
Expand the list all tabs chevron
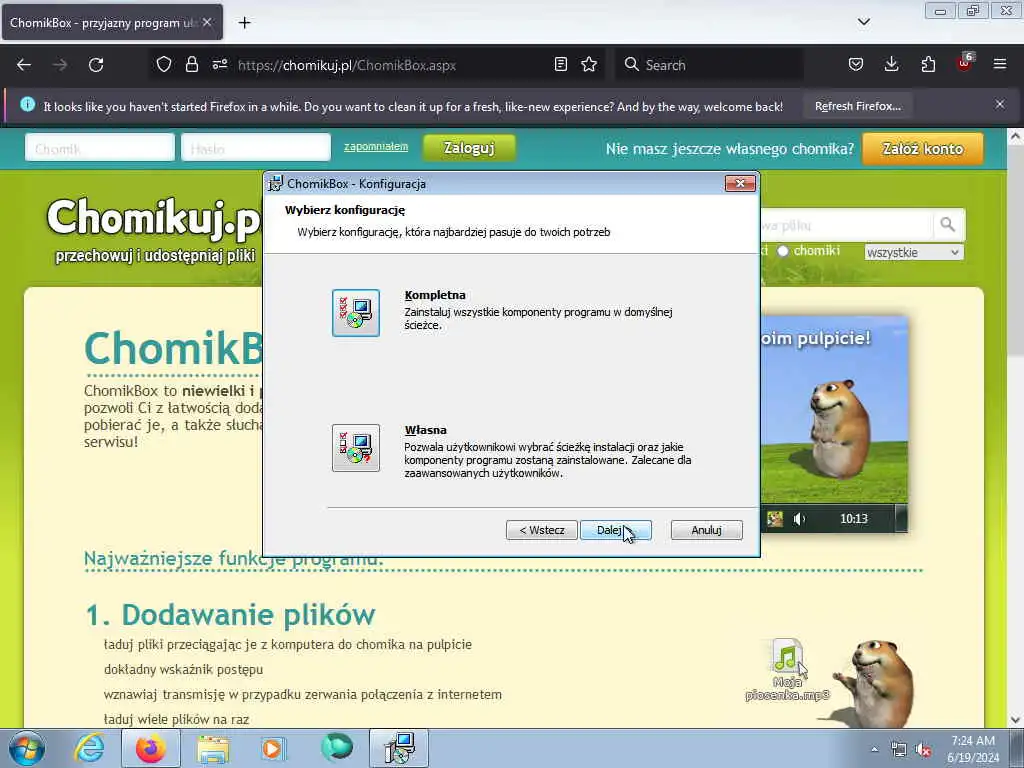[x=863, y=22]
